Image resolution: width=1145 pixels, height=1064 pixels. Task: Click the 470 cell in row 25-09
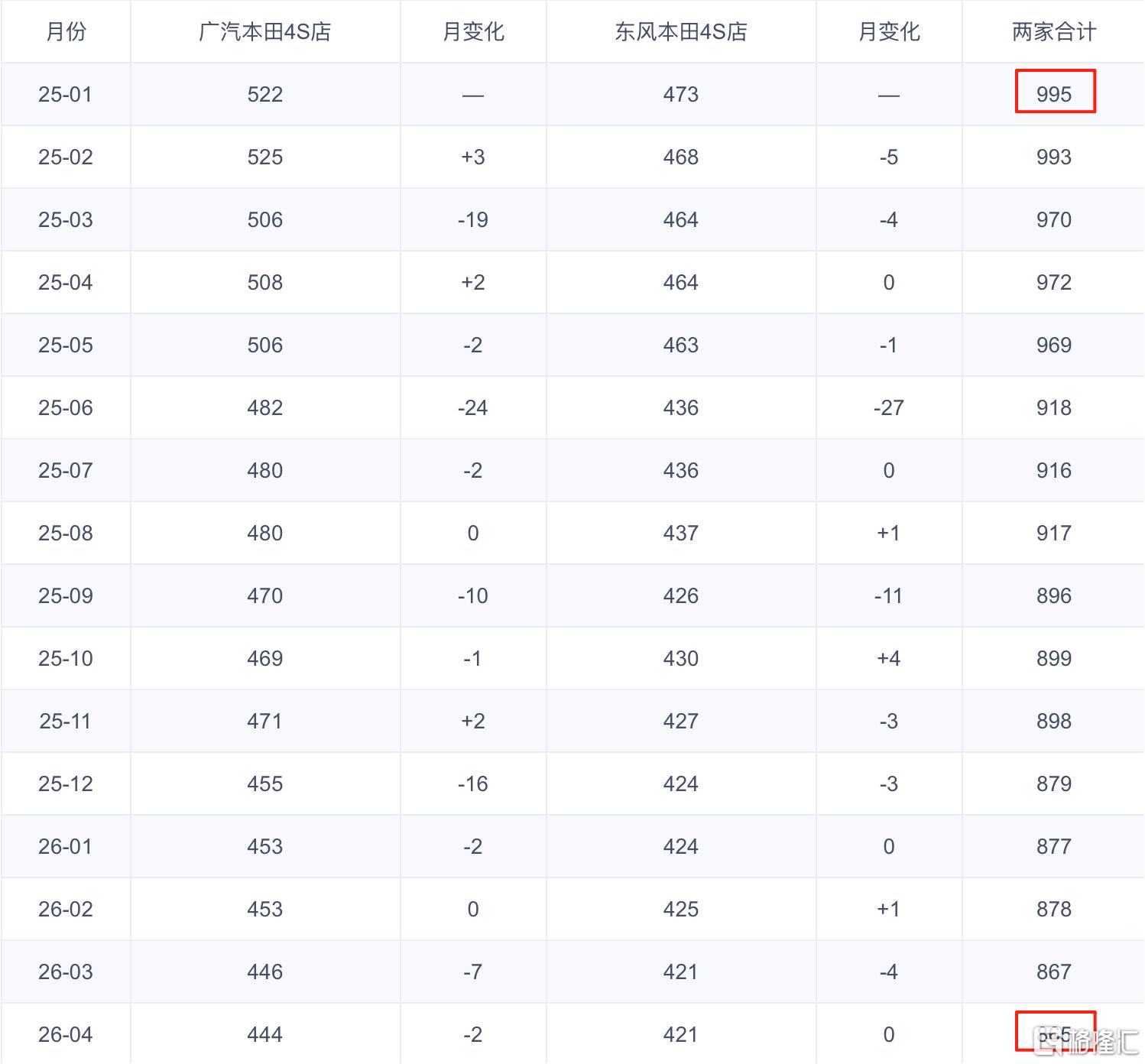pyautogui.click(x=265, y=595)
